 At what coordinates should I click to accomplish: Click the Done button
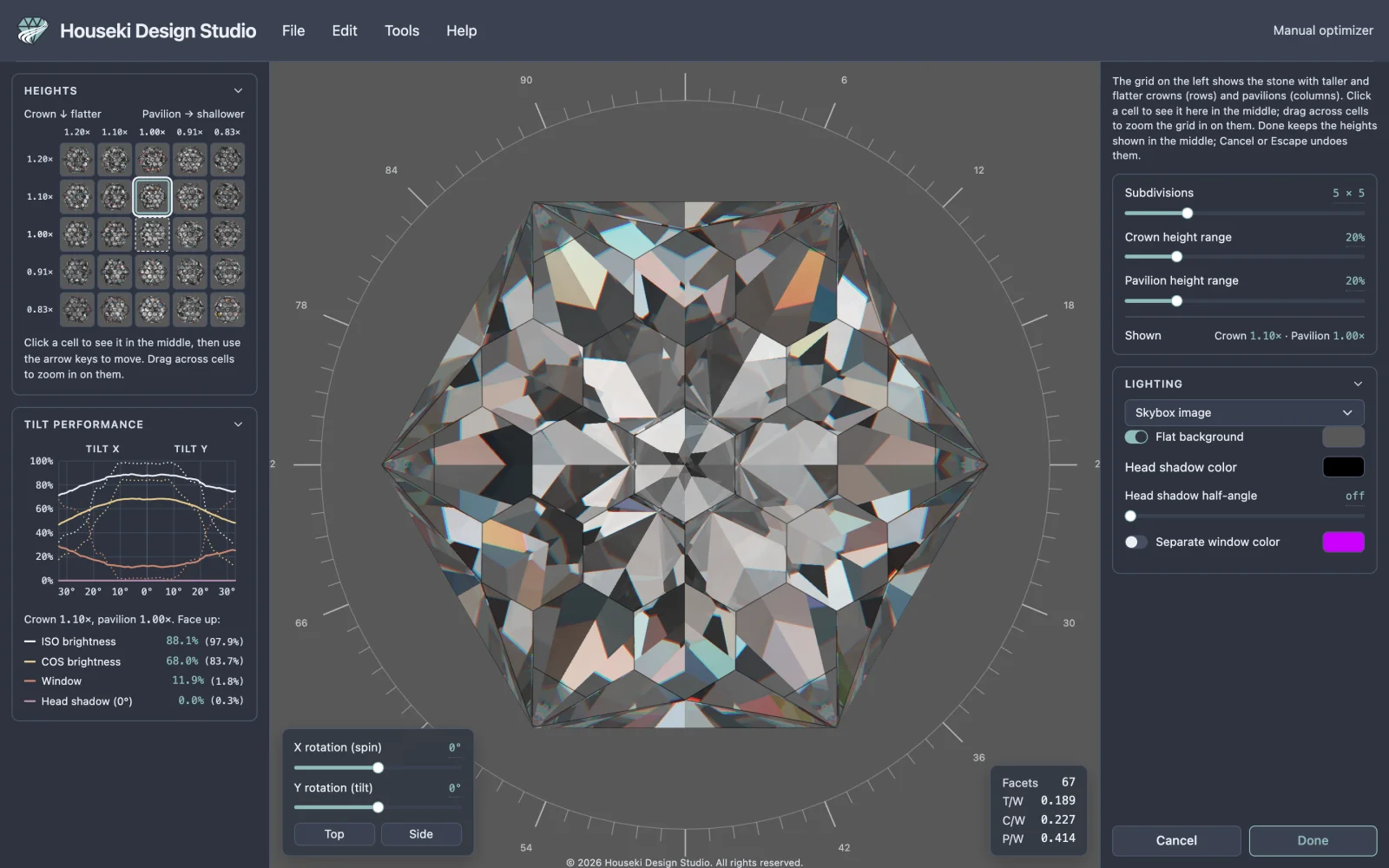pos(1313,840)
